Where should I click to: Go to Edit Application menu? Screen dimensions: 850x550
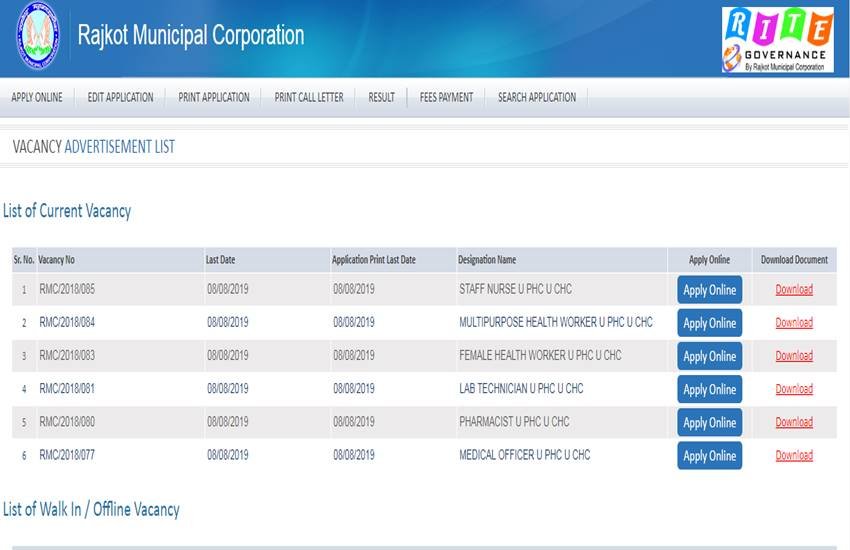121,97
